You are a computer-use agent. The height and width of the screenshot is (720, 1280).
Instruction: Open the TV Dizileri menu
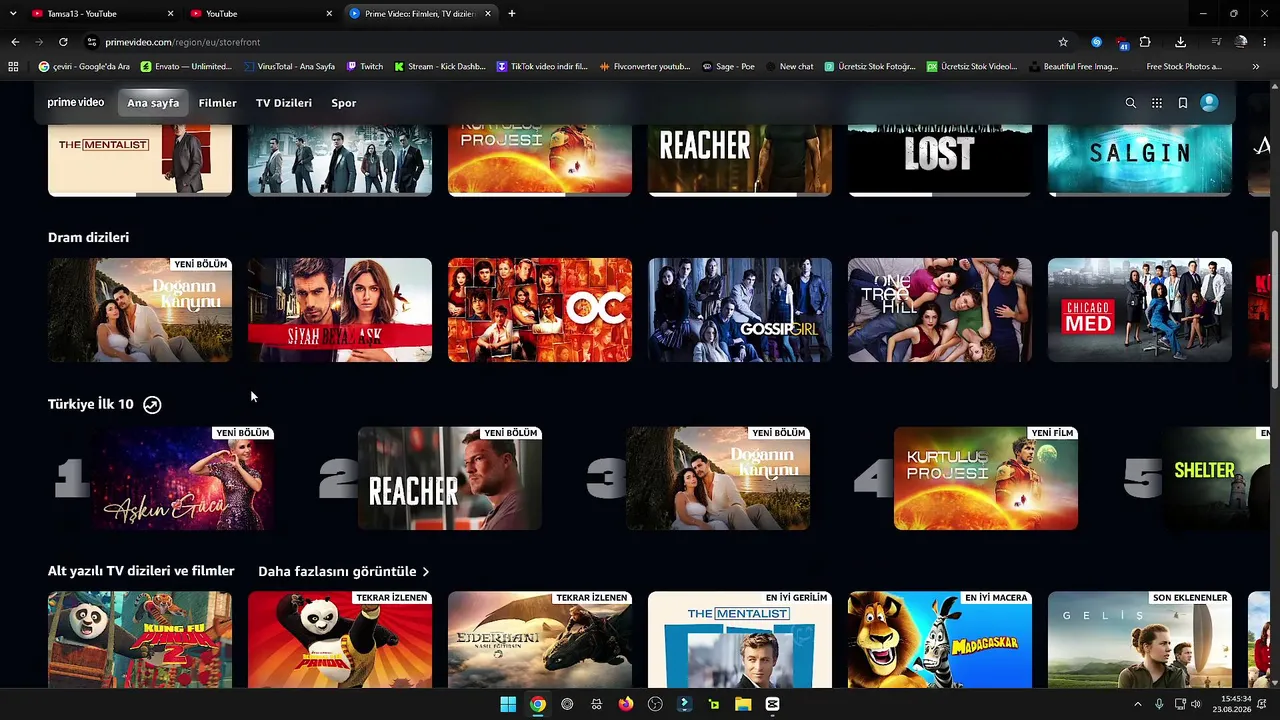[x=284, y=103]
